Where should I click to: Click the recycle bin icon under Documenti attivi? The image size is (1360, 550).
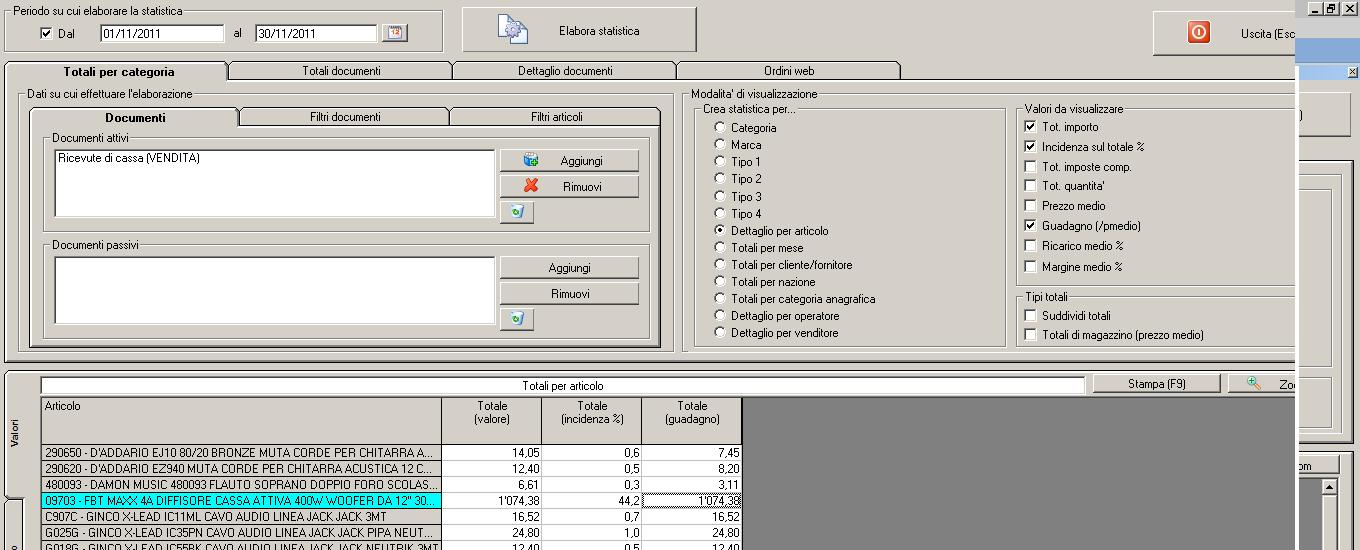click(517, 212)
